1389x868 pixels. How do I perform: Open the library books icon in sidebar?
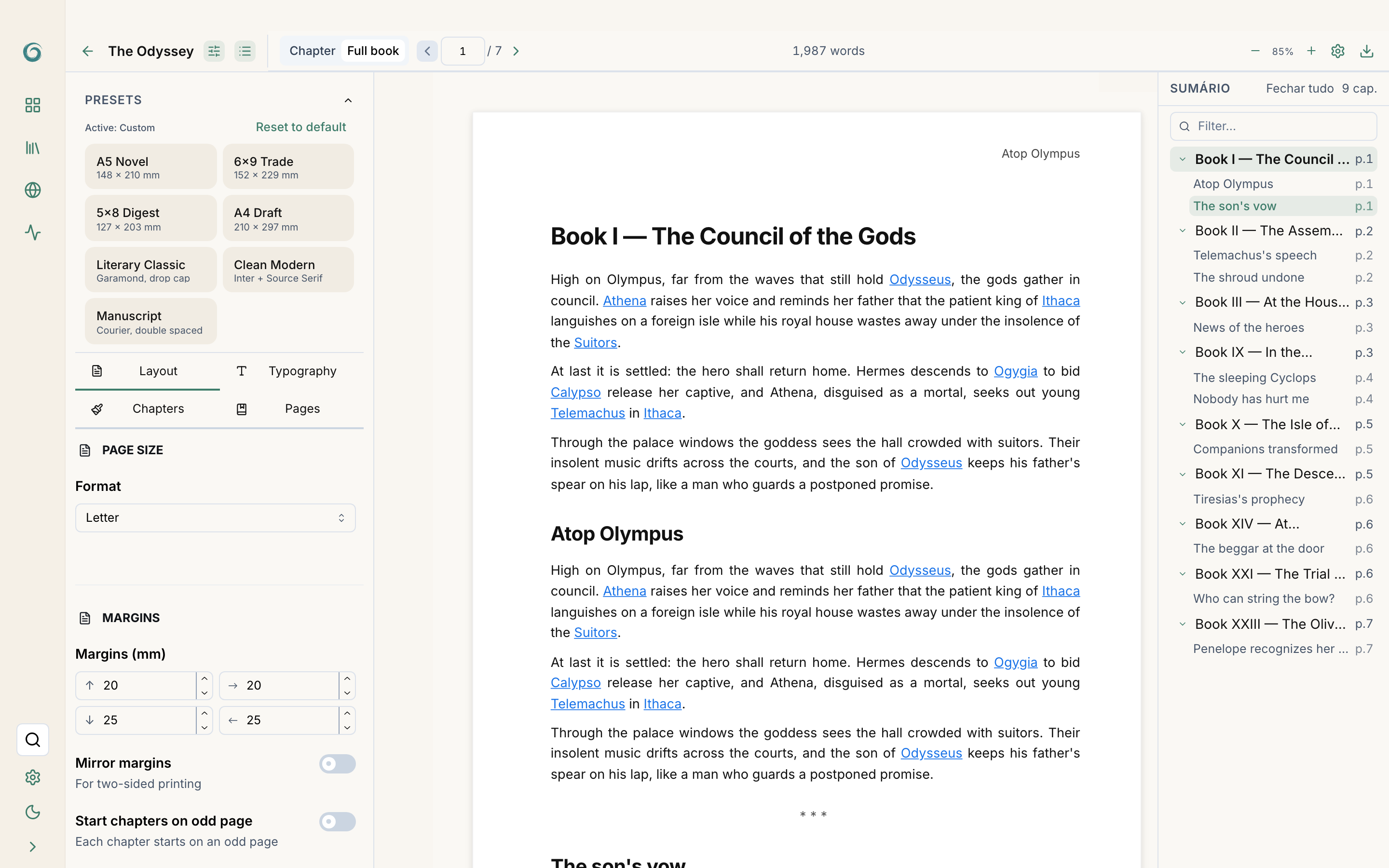[x=33, y=148]
